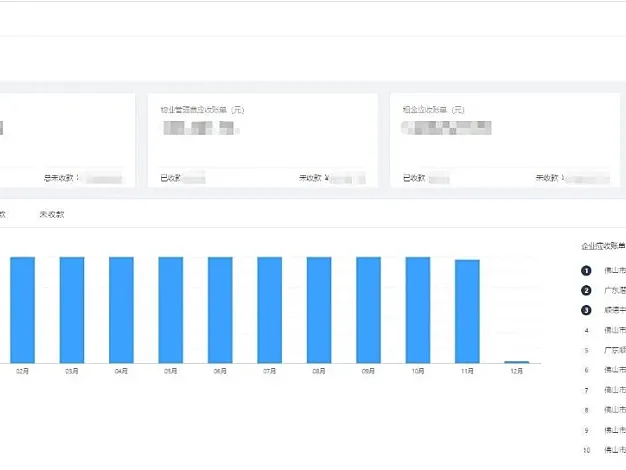The width and height of the screenshot is (626, 470).
Task: Click 已收款 in the 租金 card
Action: coord(414,178)
